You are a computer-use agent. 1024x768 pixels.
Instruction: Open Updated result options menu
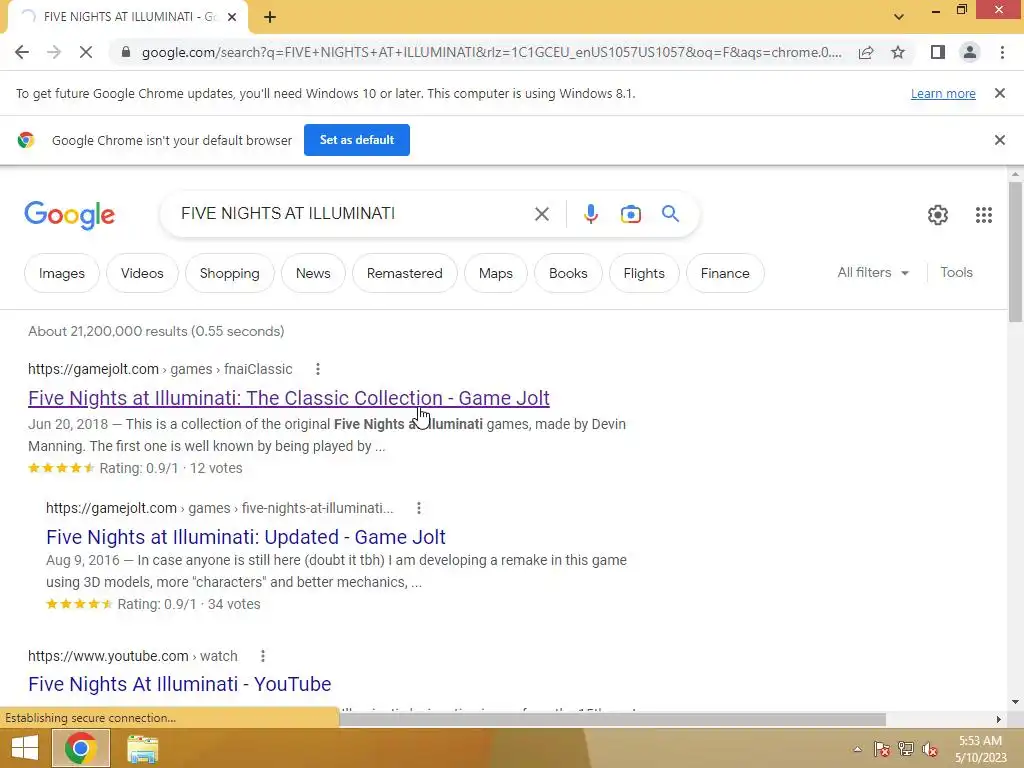[x=419, y=508]
